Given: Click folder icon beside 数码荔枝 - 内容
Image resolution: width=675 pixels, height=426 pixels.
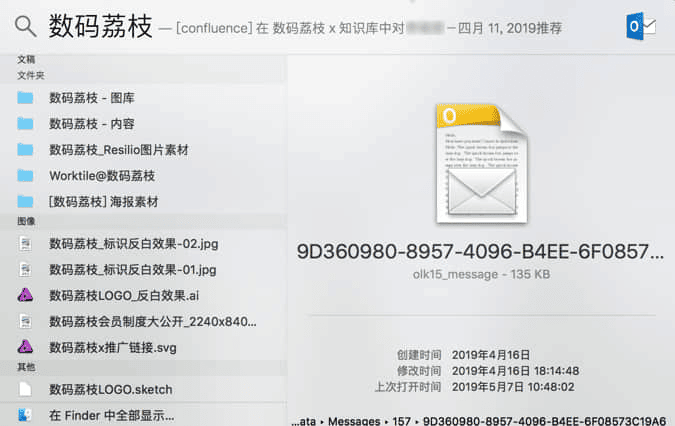Looking at the screenshot, I should (x=25, y=124).
